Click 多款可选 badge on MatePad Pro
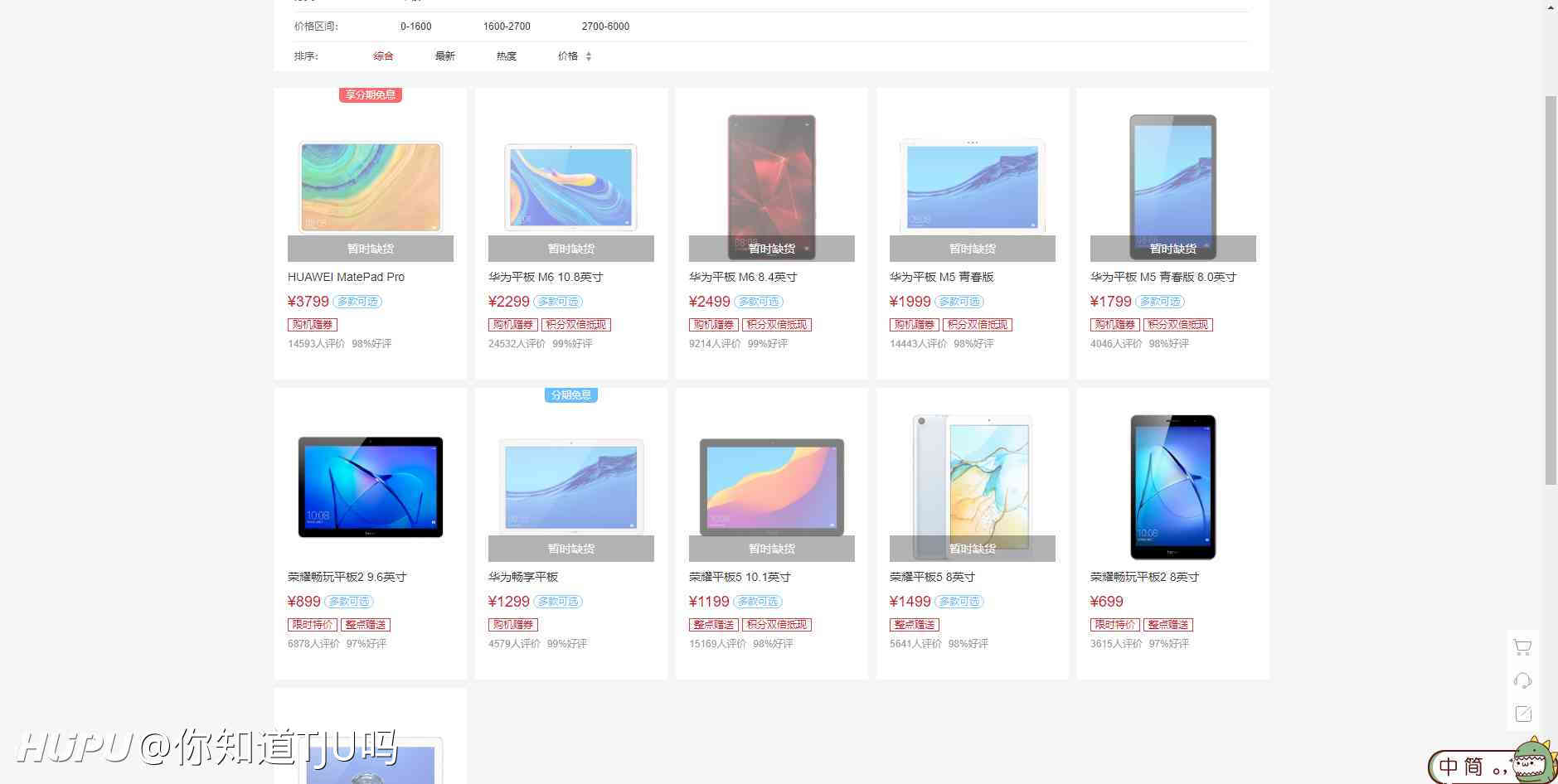The image size is (1558, 784). pos(357,302)
